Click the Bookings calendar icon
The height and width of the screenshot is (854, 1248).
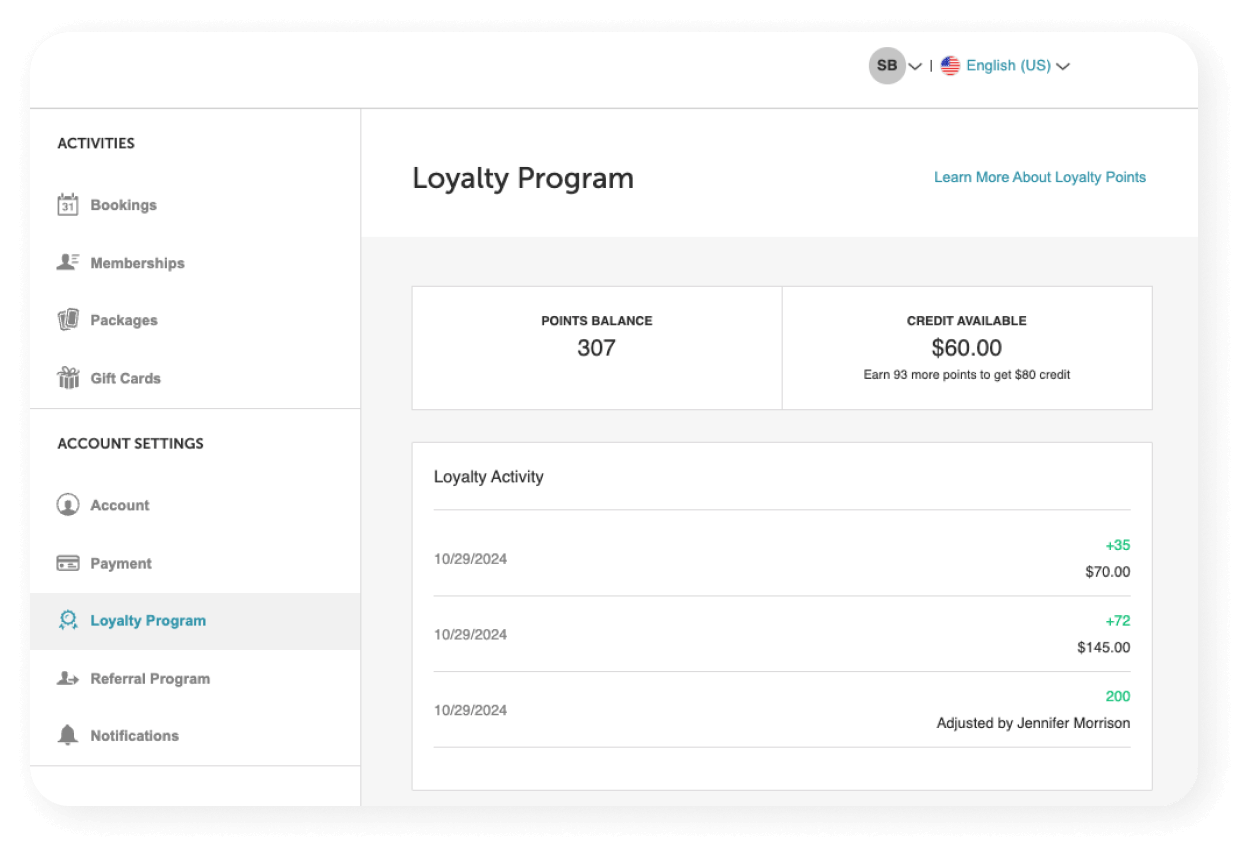pyautogui.click(x=68, y=205)
